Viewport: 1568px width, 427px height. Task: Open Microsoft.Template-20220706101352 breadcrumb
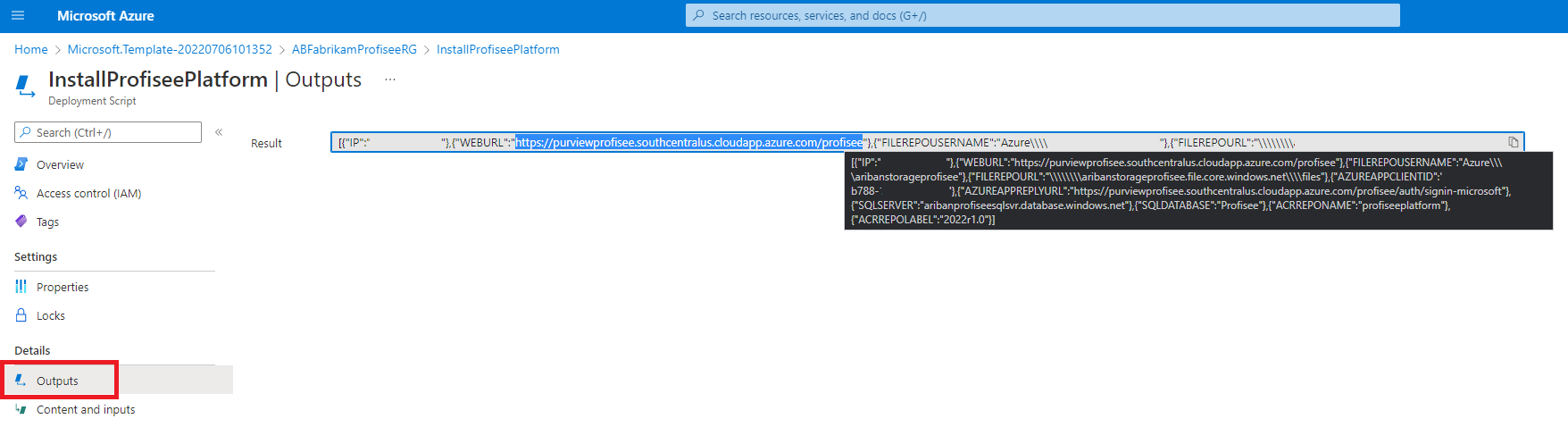(x=170, y=49)
